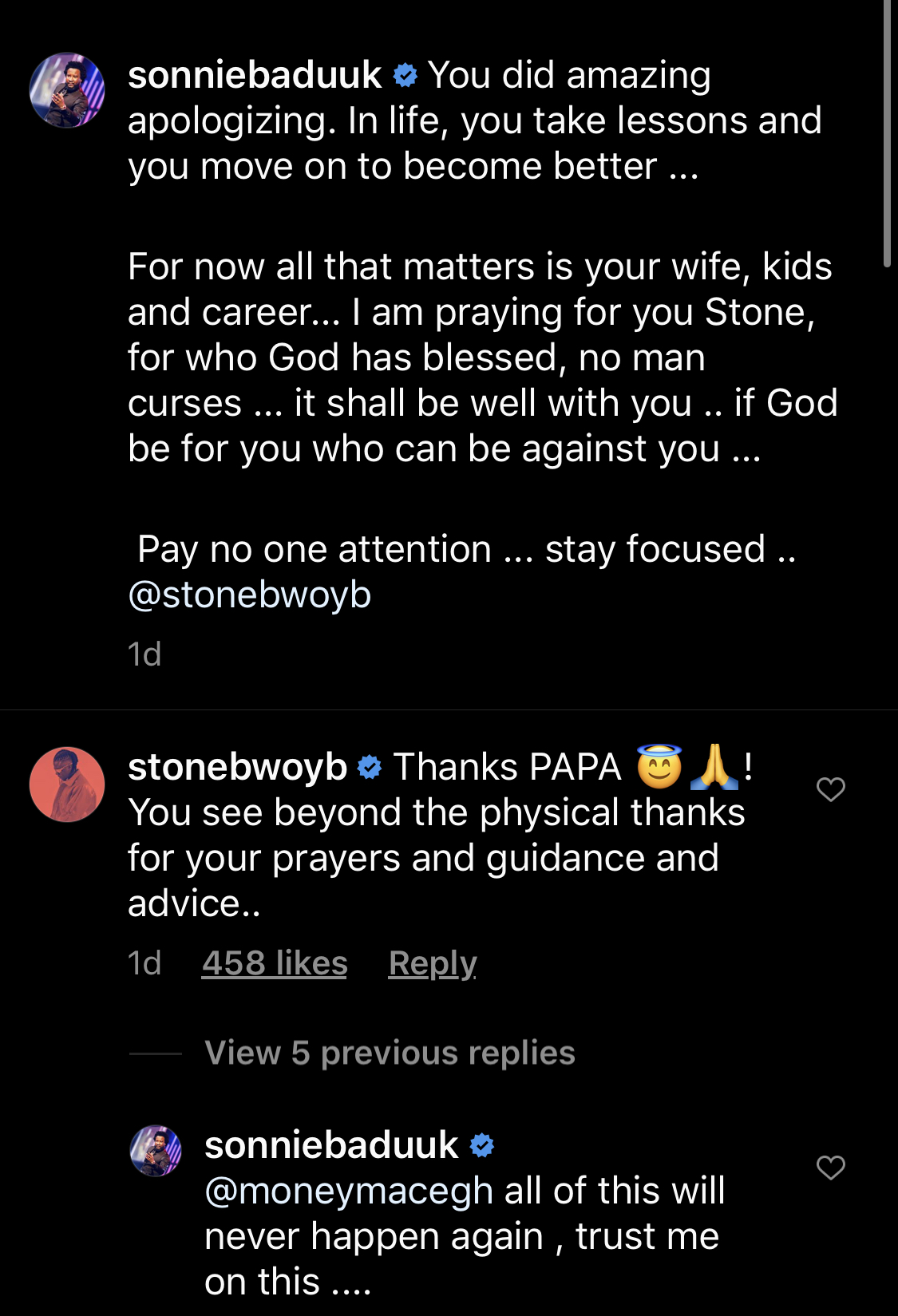898x1316 pixels.
Task: Tap the verified badge next to top sonniebaduuk
Action: [x=405, y=76]
